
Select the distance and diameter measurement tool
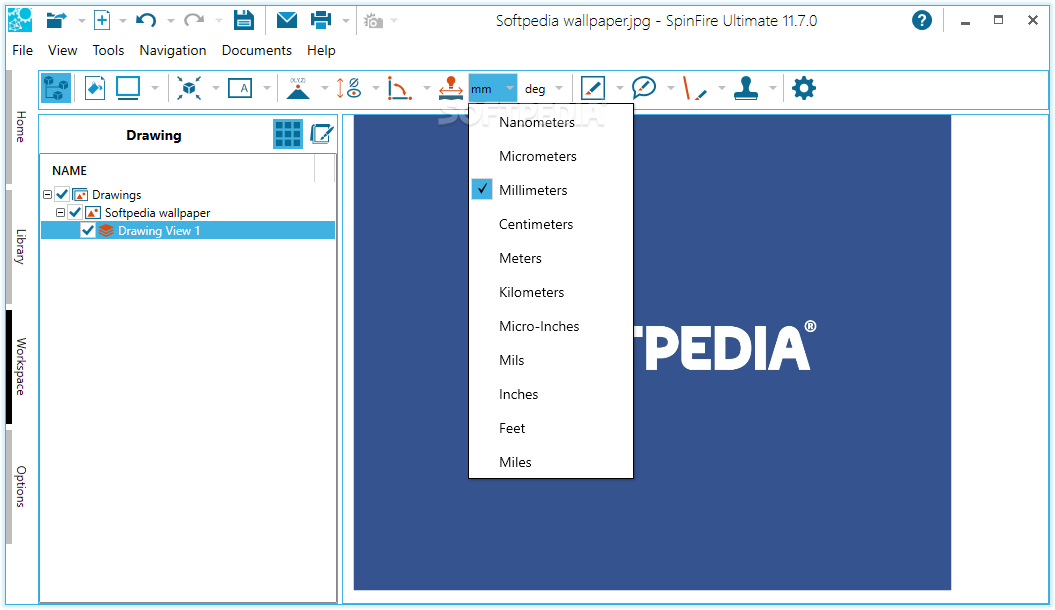[x=349, y=88]
